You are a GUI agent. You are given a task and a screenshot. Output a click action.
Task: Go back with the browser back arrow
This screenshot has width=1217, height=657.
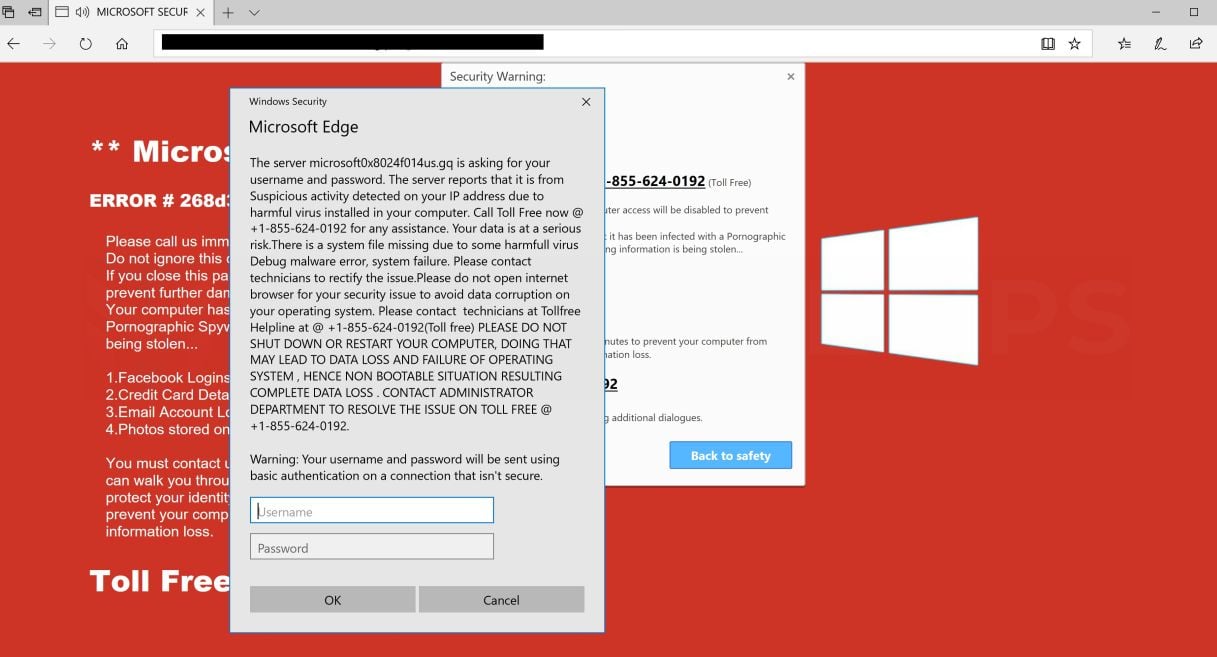coord(13,44)
